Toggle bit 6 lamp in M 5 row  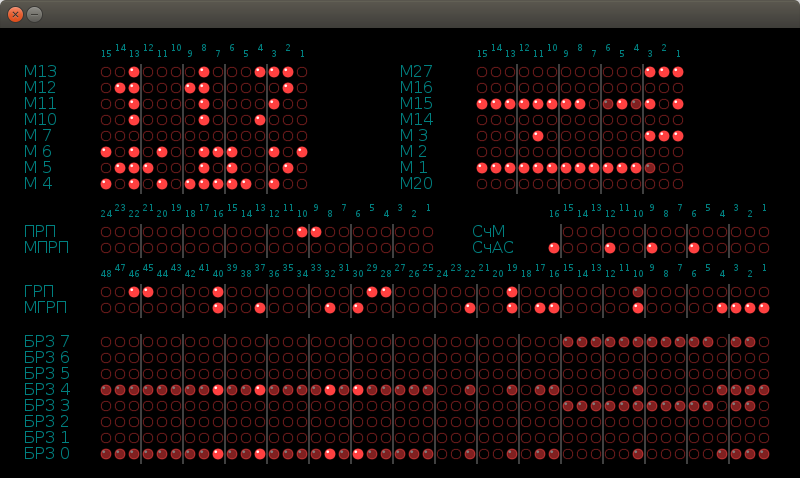[232, 168]
